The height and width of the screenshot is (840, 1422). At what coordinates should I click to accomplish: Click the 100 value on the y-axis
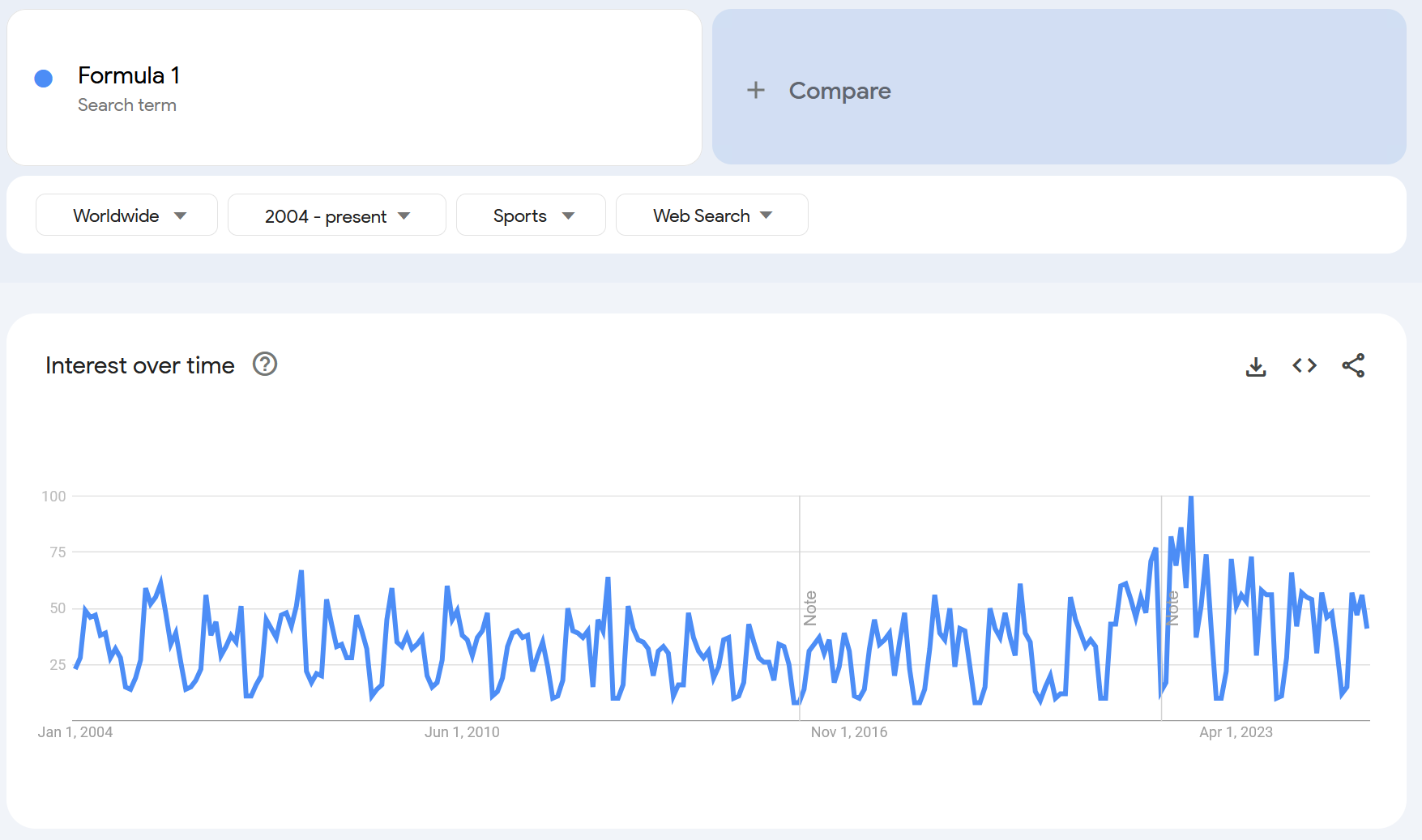tap(53, 497)
